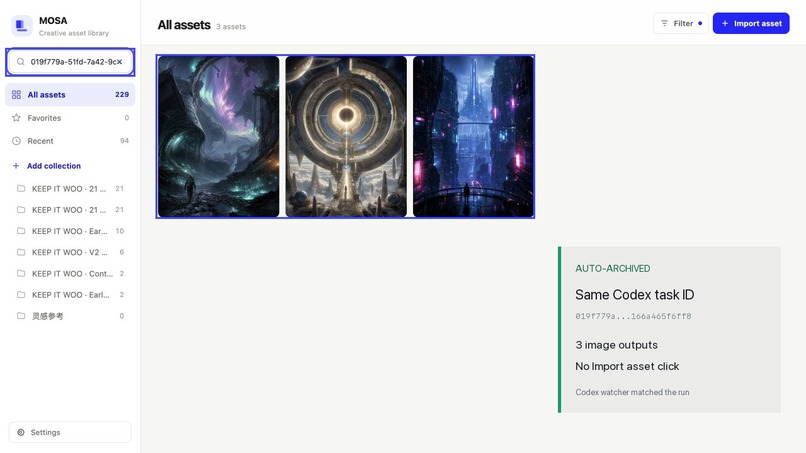Screen dimensions: 806x453
Task: Click the 'All assets' page heading
Action: pyautogui.click(x=184, y=25)
